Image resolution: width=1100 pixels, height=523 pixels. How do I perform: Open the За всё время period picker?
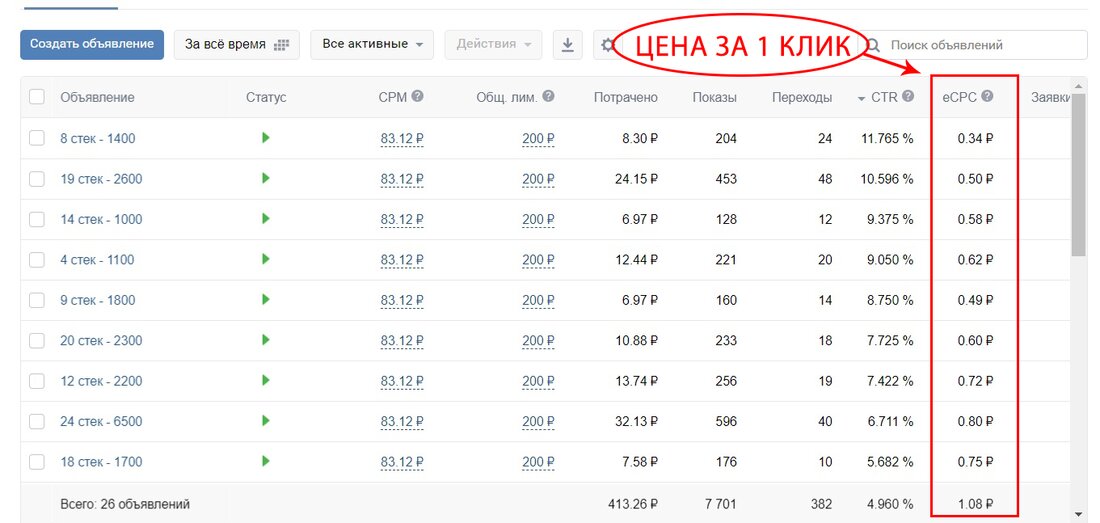coord(237,45)
